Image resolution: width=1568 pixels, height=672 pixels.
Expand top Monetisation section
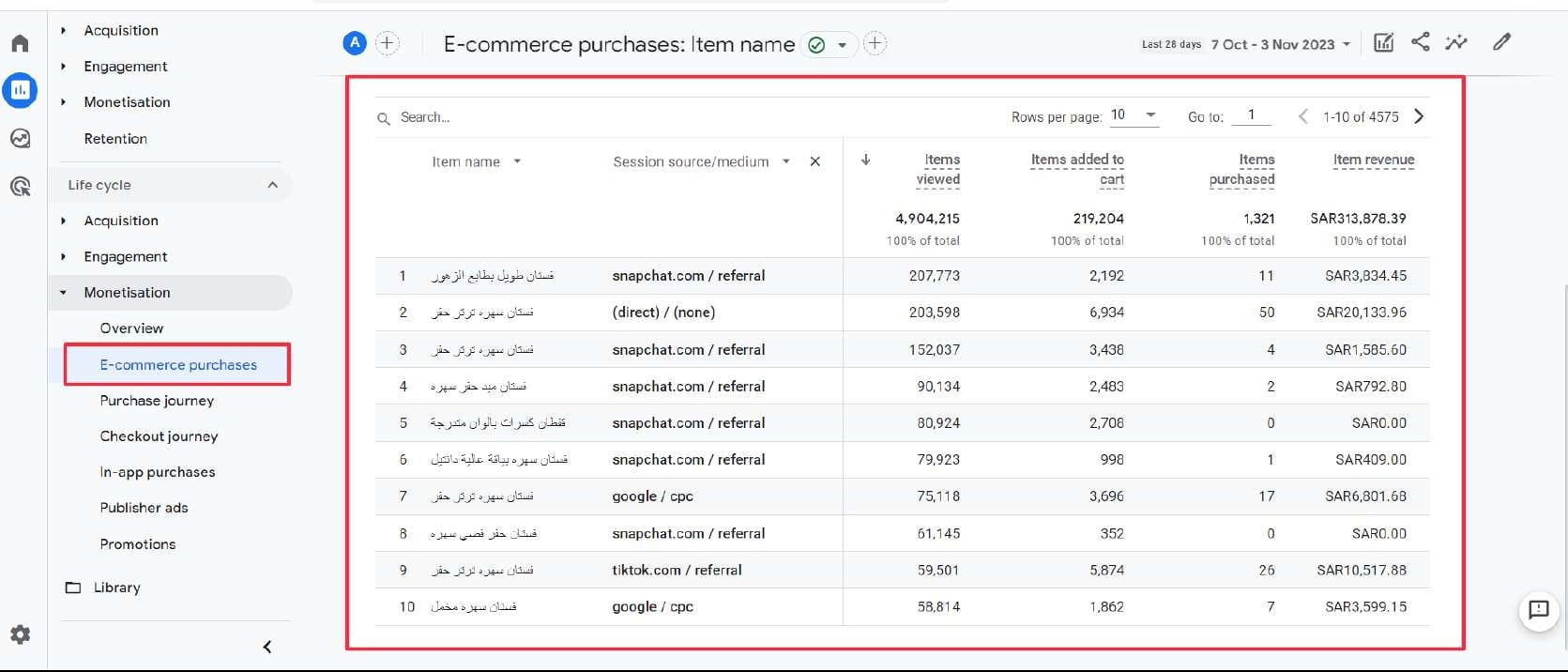tap(63, 101)
